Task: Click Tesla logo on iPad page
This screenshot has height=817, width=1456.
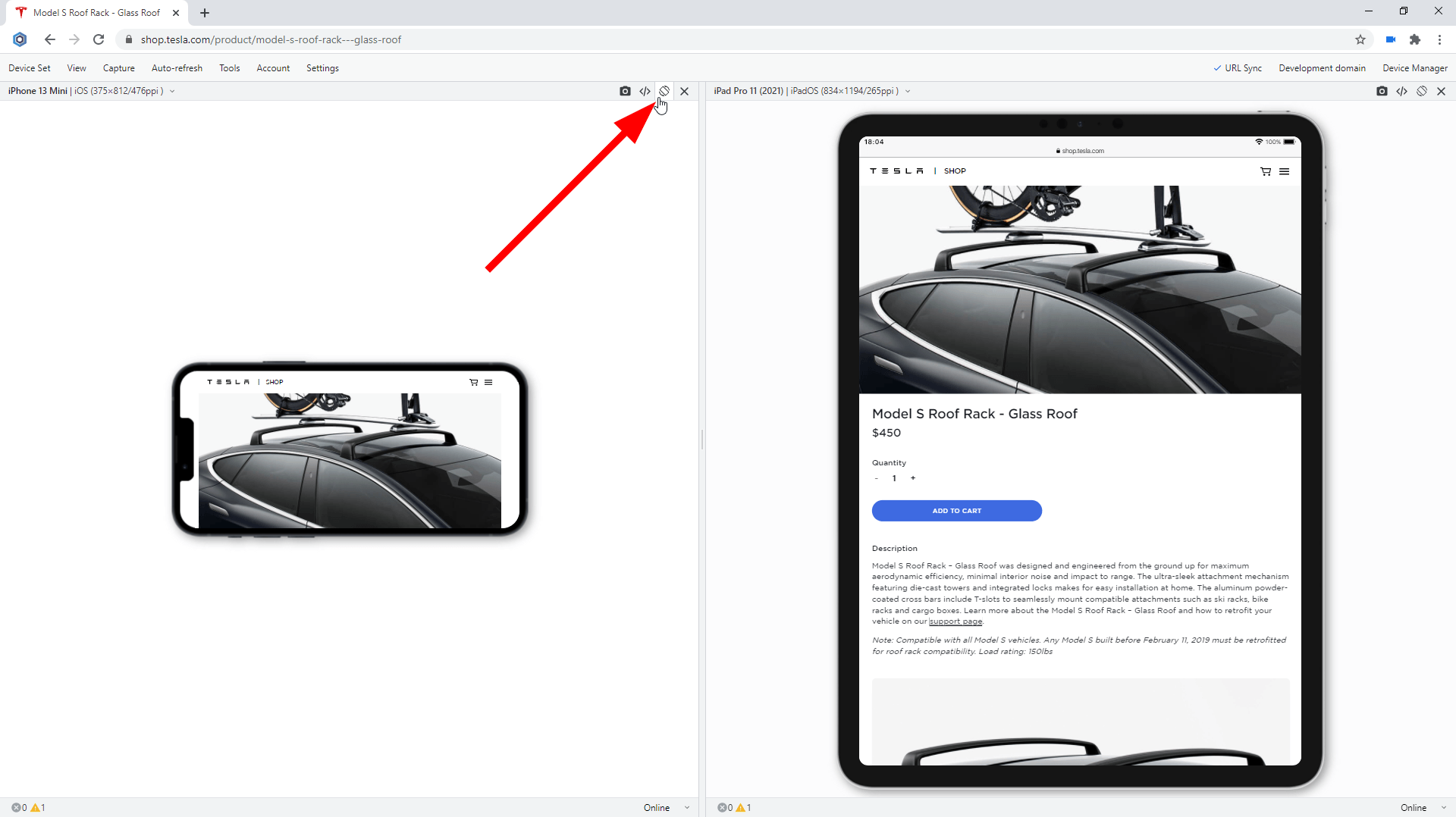Action: pos(897,171)
